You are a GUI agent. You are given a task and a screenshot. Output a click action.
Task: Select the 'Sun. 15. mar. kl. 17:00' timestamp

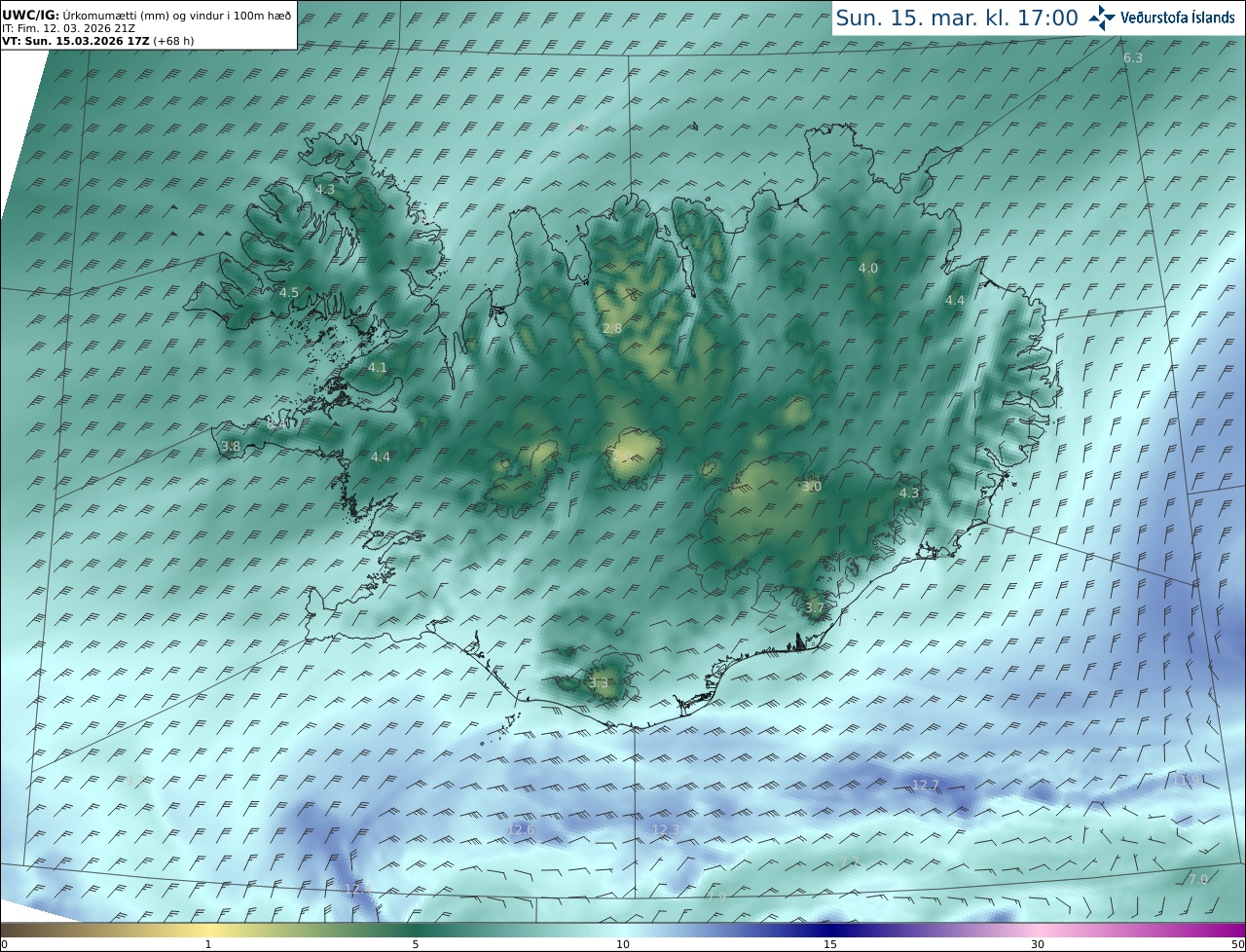click(957, 18)
